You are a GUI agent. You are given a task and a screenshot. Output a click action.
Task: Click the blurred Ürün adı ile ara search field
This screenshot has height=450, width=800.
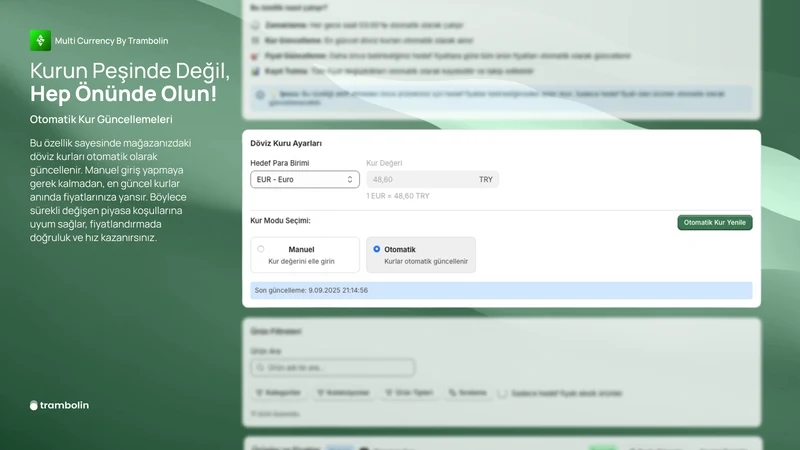[x=333, y=367]
